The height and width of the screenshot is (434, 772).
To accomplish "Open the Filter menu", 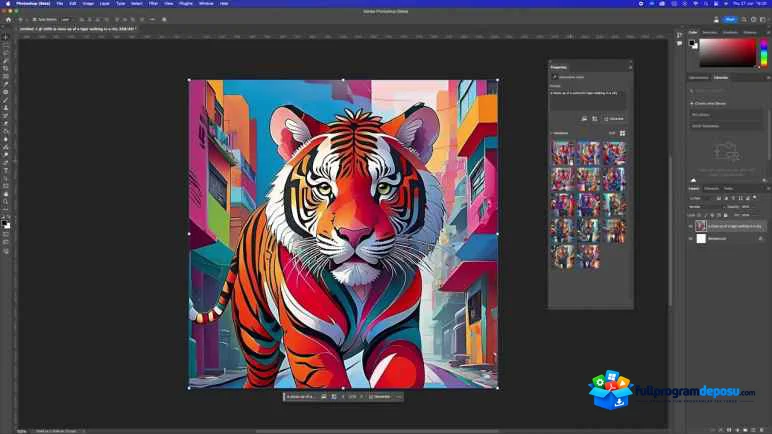I will (154, 3).
